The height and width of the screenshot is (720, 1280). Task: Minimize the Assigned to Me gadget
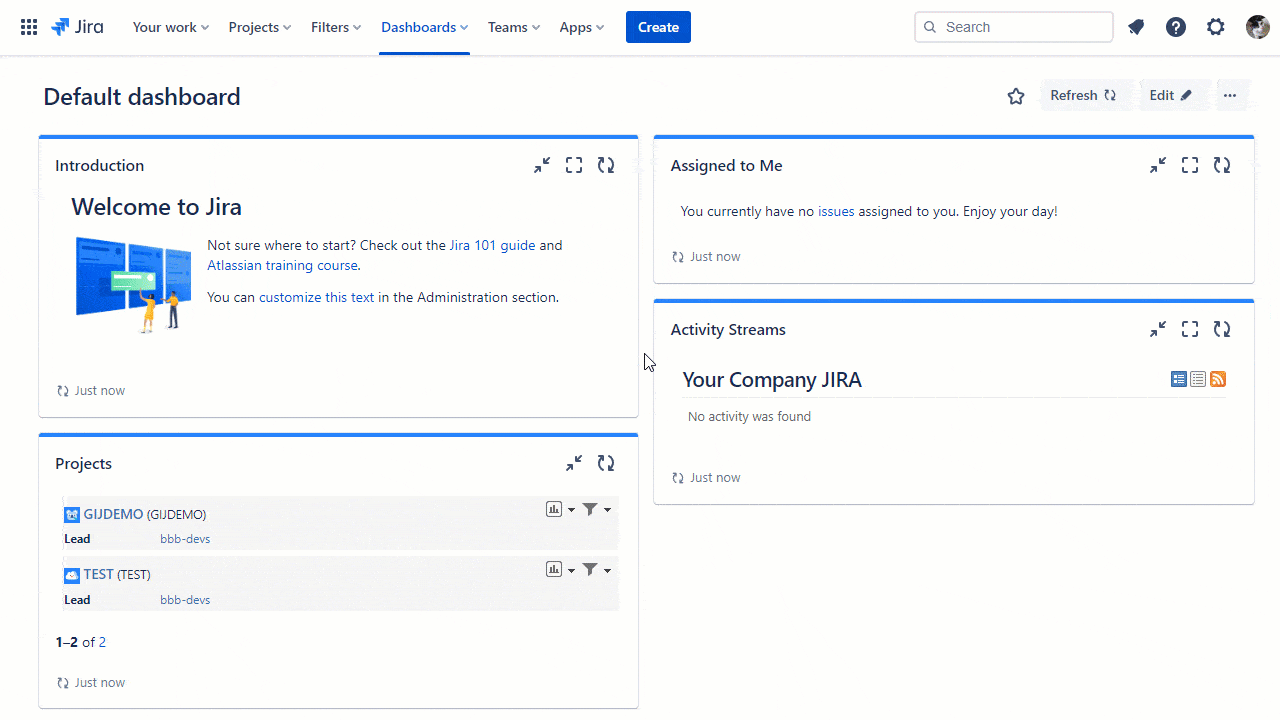pos(1158,165)
